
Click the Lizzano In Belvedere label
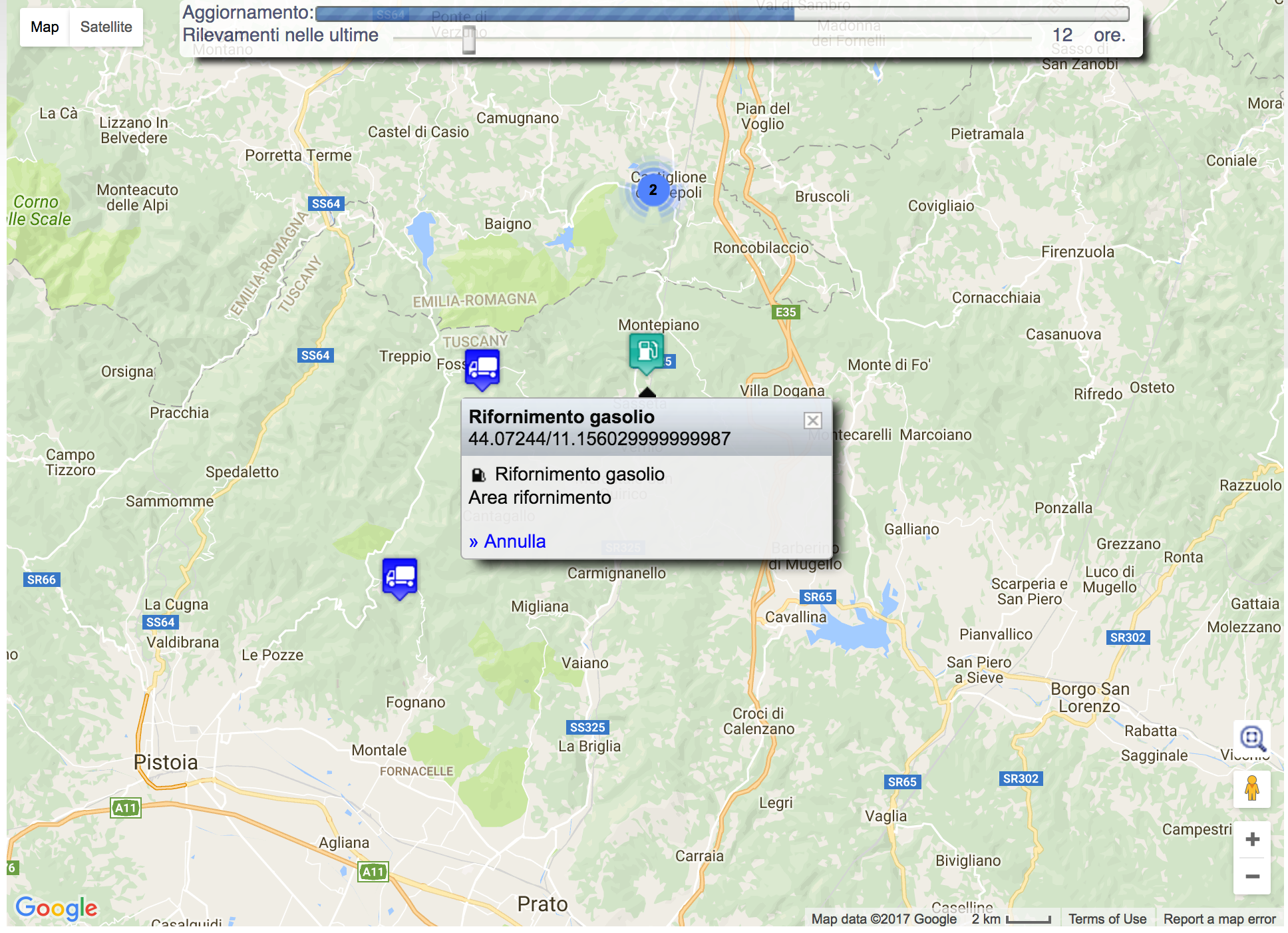(134, 130)
